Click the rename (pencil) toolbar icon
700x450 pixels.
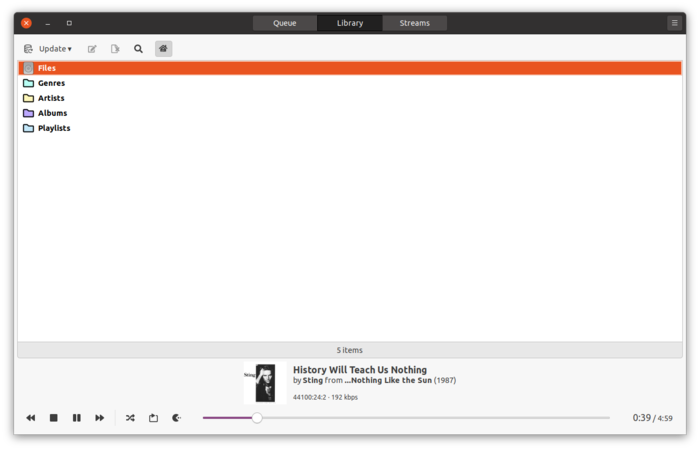click(92, 48)
